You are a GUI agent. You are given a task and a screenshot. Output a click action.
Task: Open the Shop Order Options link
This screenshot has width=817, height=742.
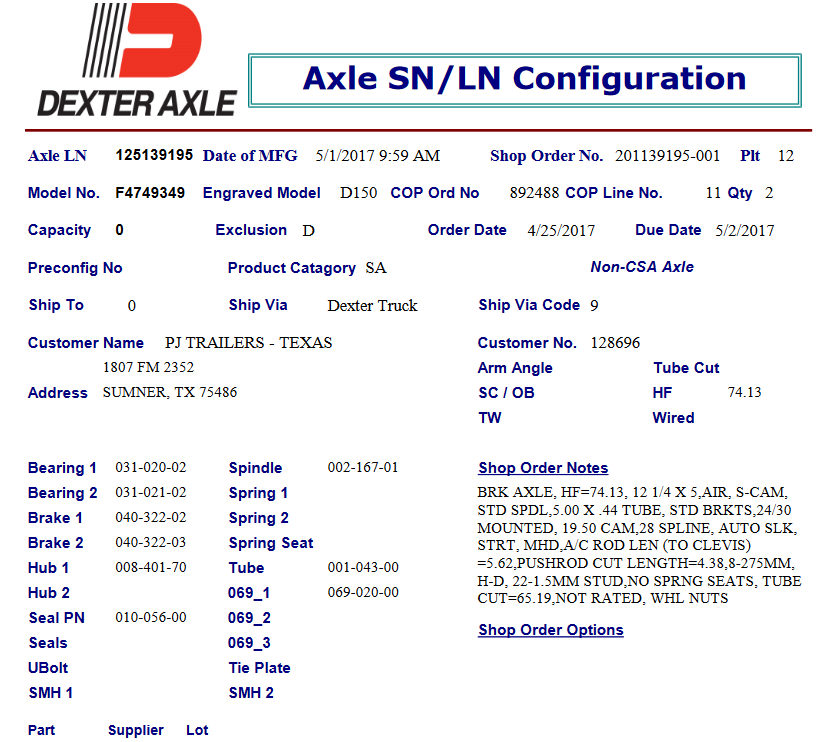[550, 630]
